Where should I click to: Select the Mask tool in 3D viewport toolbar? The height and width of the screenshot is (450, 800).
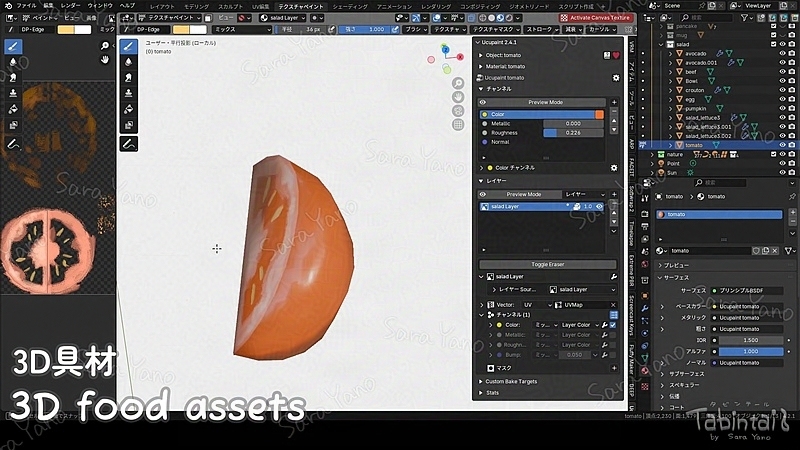tap(129, 125)
